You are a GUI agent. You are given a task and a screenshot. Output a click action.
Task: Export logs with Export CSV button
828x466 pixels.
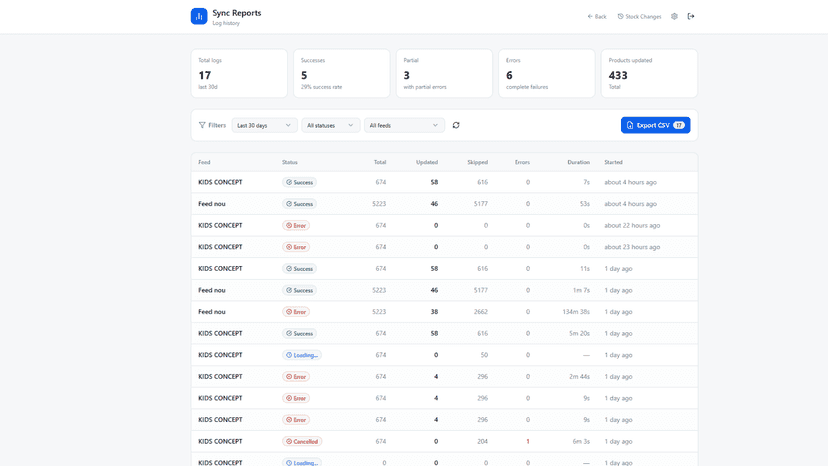coord(655,125)
